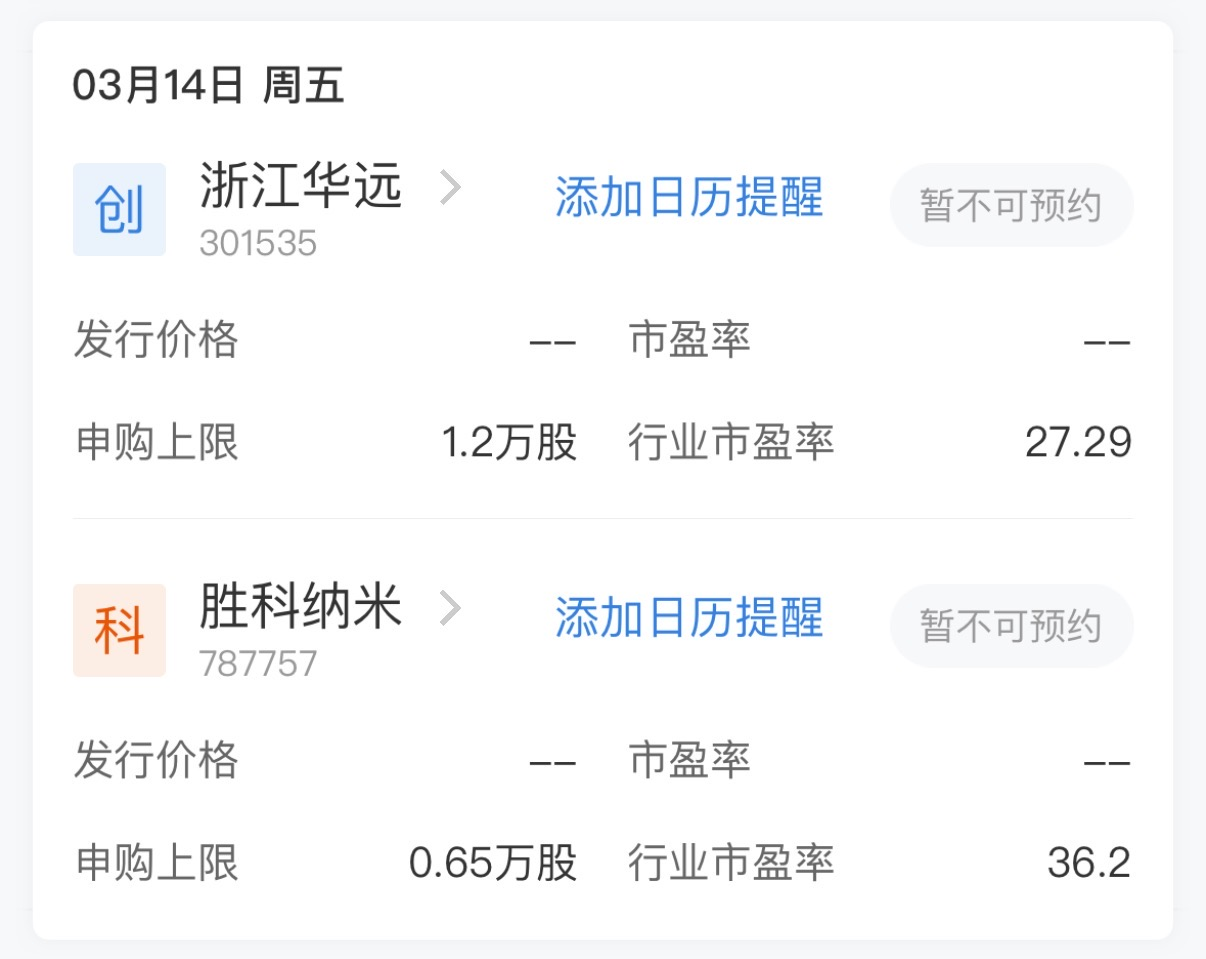Select the 胜科纳米 stock name
The width and height of the screenshot is (1206, 959).
pos(300,607)
